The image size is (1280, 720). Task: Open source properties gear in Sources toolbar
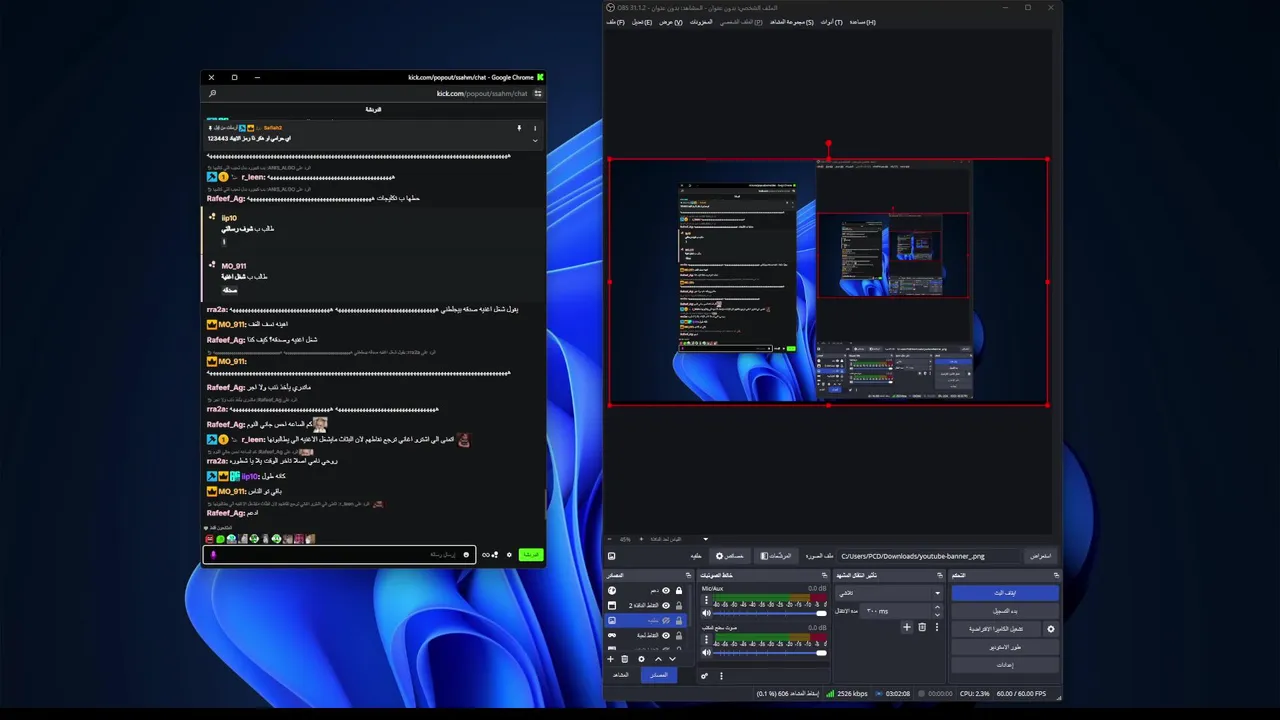[x=641, y=659]
